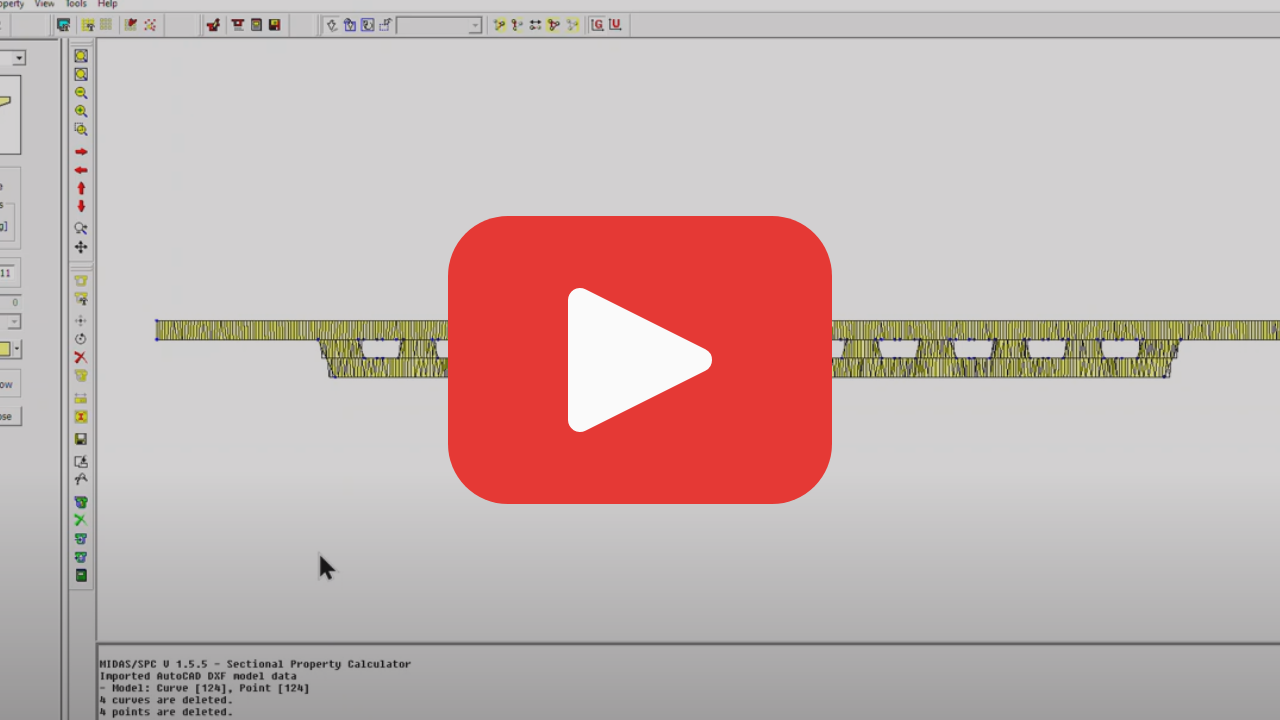Click the zoom in magnifier icon

tap(81, 111)
